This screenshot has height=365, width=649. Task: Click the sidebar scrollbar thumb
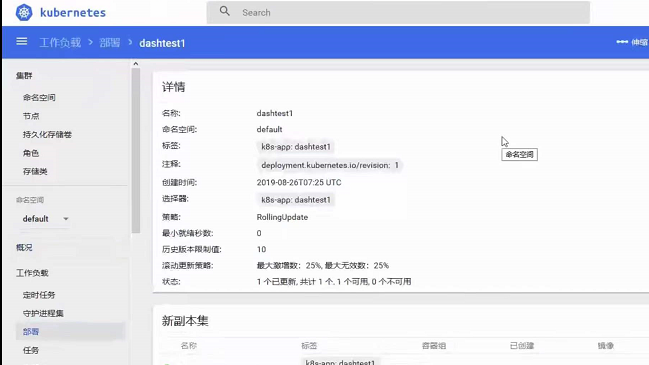point(136,151)
